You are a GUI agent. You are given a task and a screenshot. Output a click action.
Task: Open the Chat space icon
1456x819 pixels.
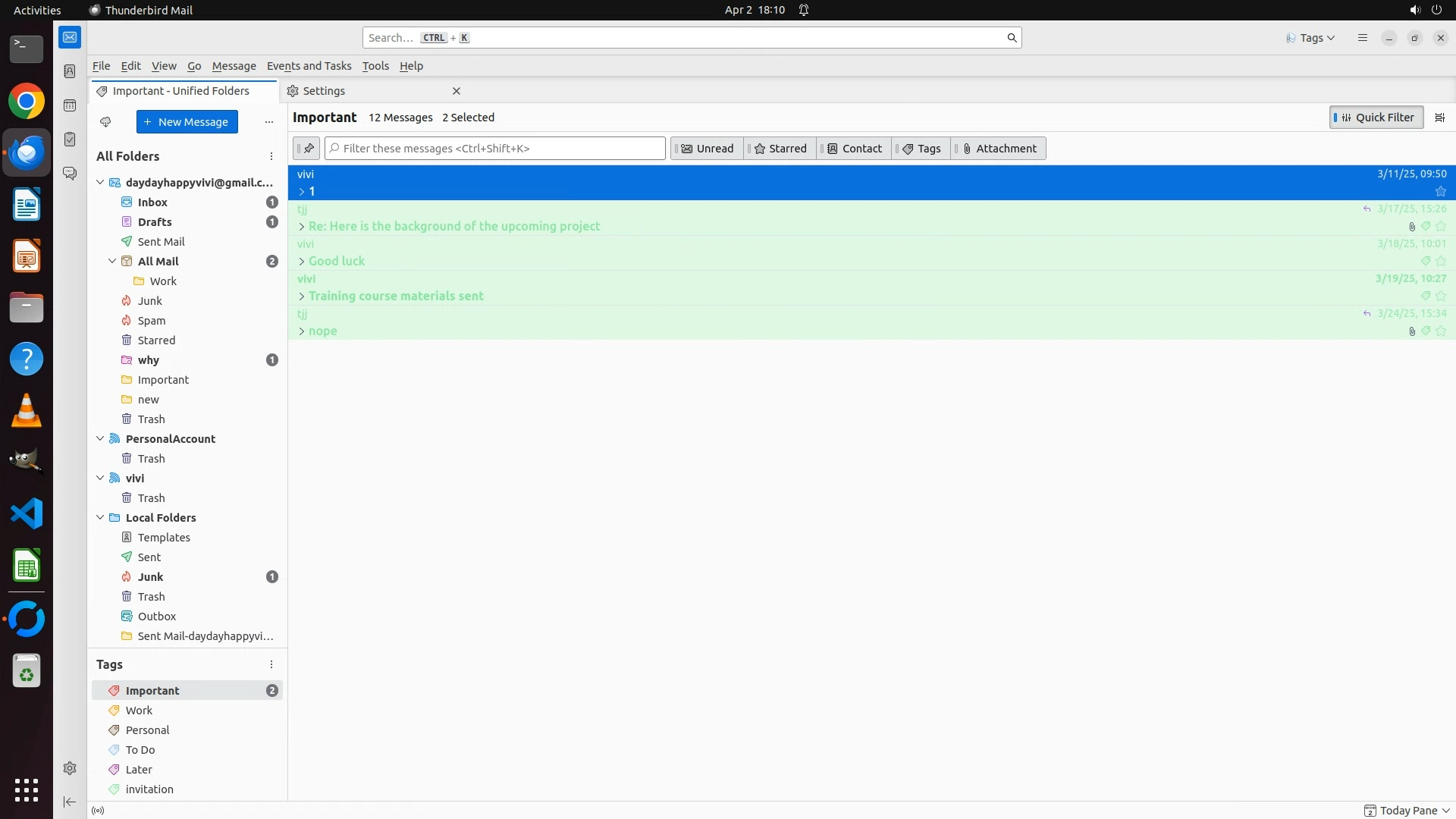point(70,174)
